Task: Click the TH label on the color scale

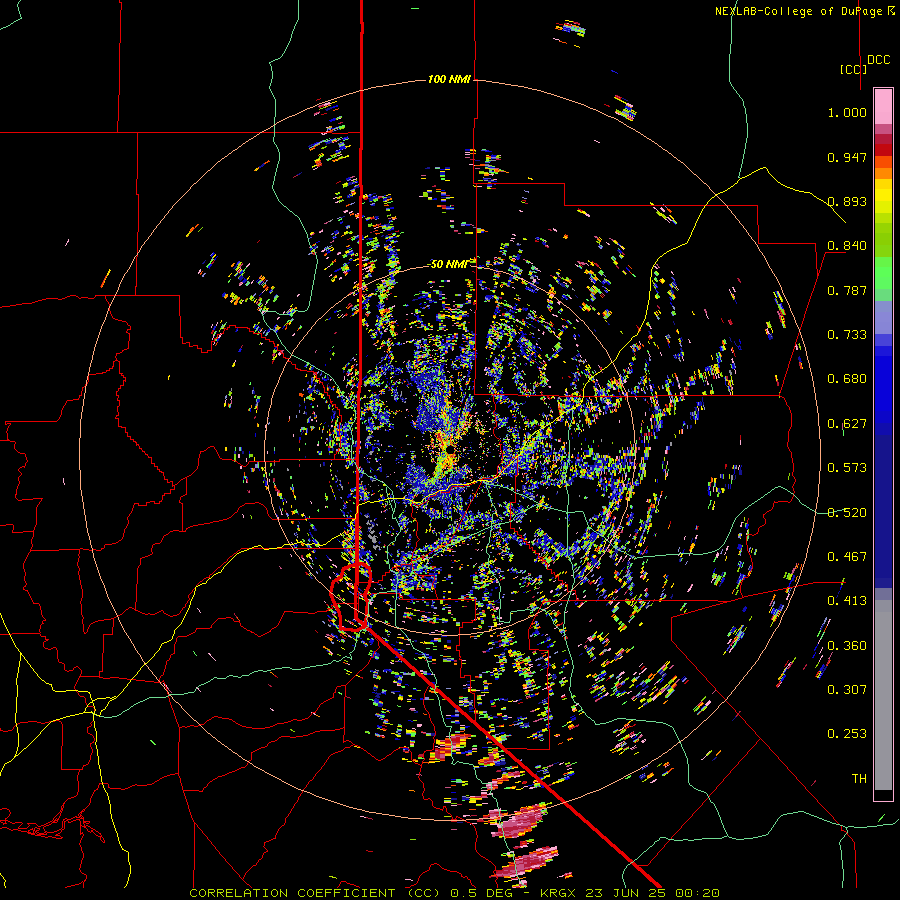Action: [859, 778]
